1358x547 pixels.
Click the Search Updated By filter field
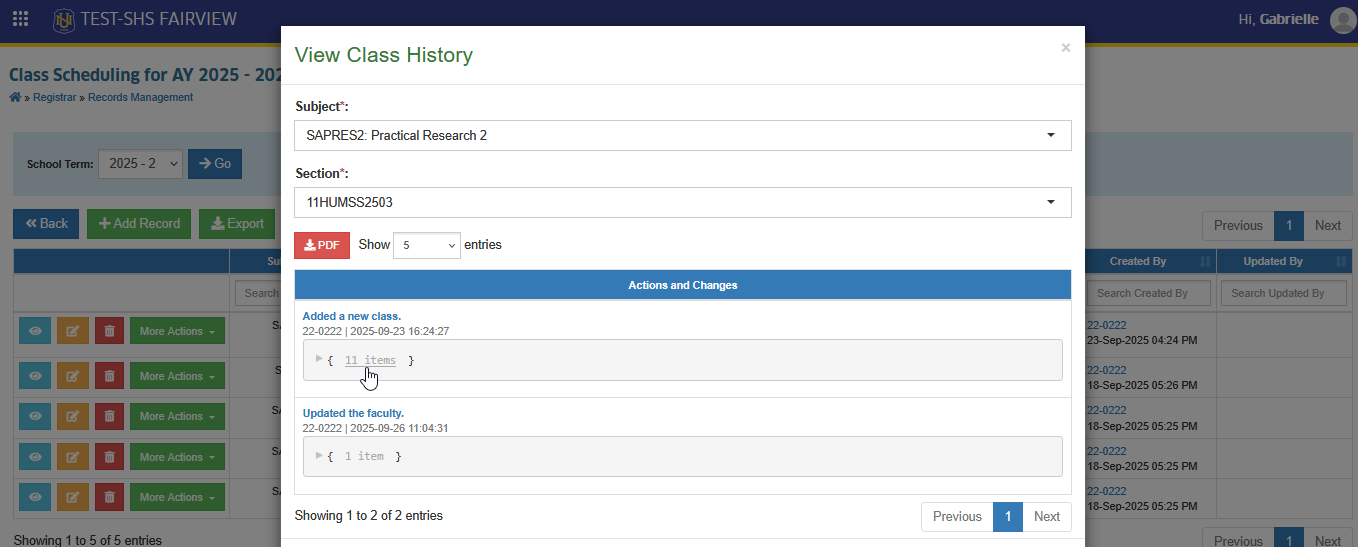1284,293
